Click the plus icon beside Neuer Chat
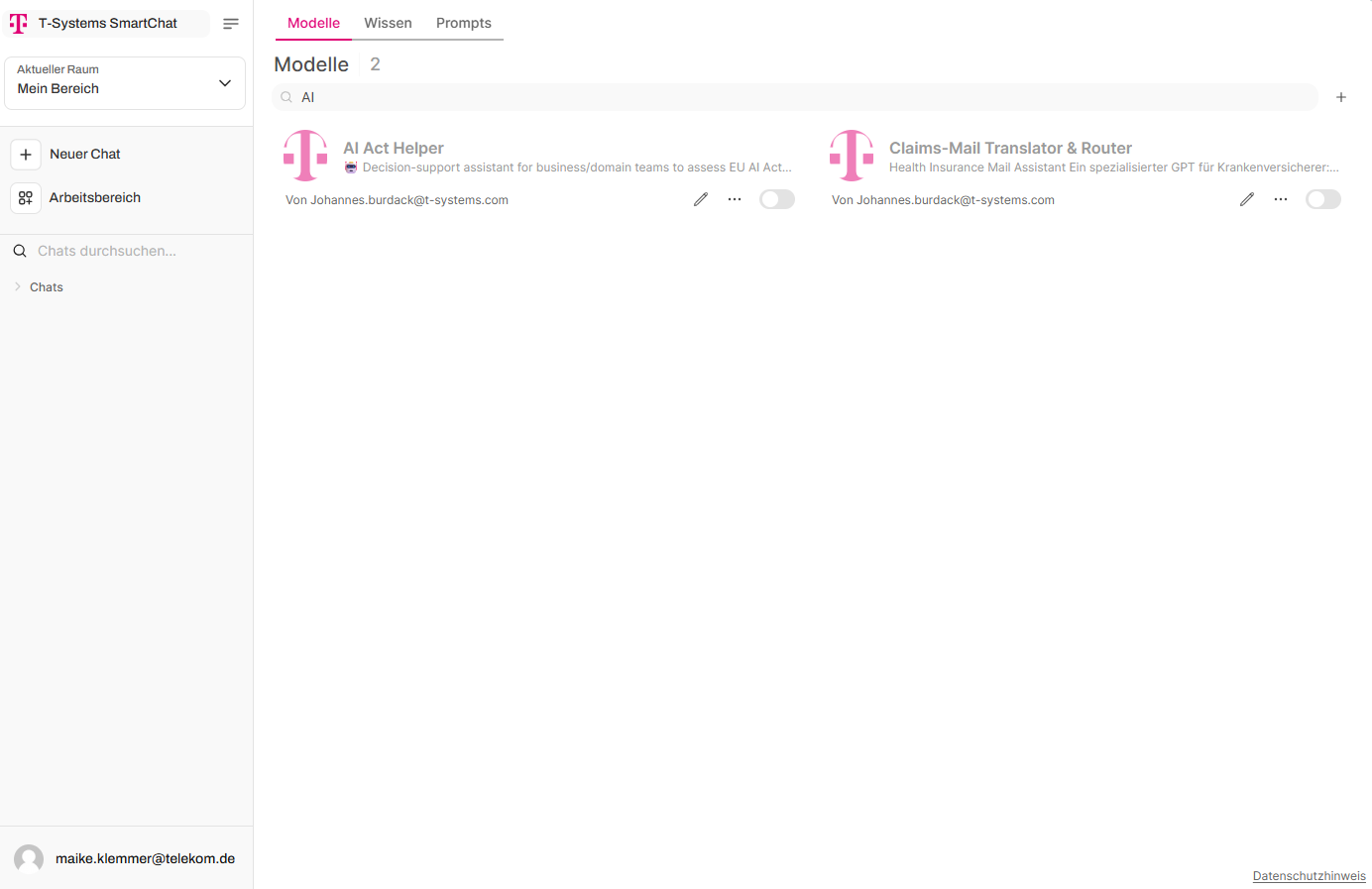The image size is (1372, 889). click(x=26, y=155)
